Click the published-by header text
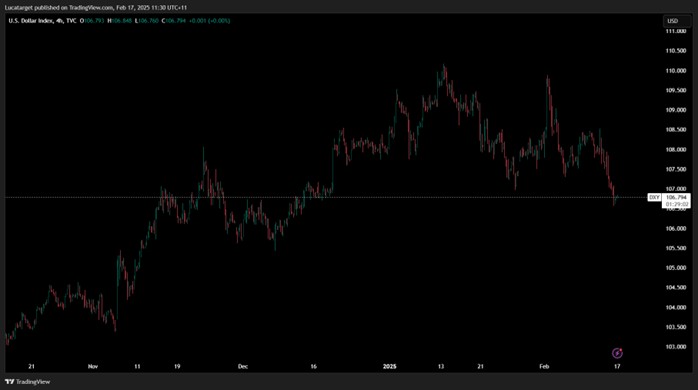 pyautogui.click(x=96, y=8)
